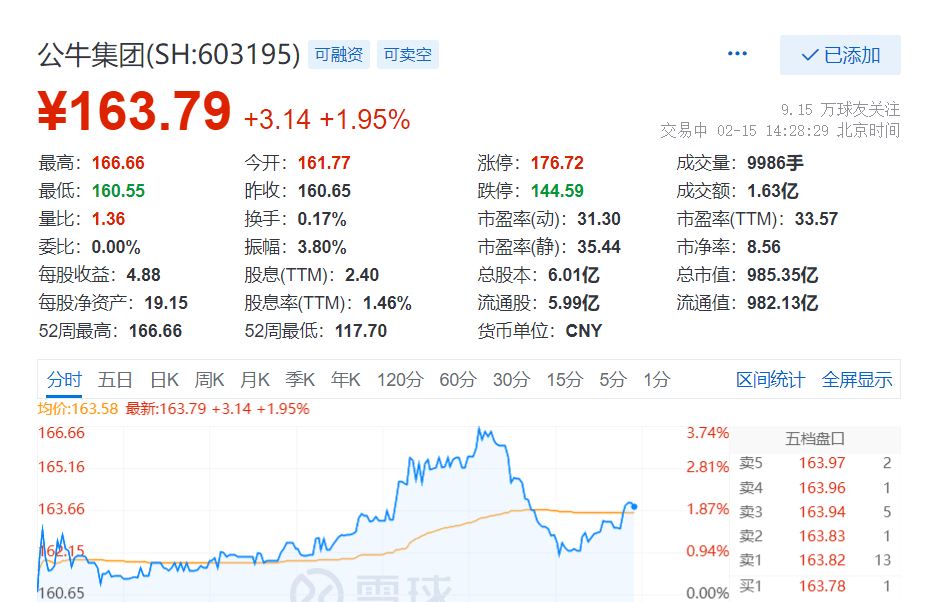Select the 分时 chart tab
Viewport: 934px width, 602px height.
click(x=64, y=380)
